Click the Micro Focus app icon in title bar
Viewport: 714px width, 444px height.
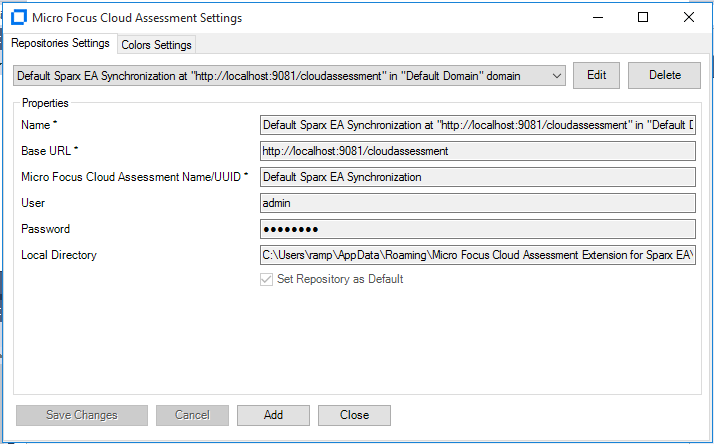point(19,17)
